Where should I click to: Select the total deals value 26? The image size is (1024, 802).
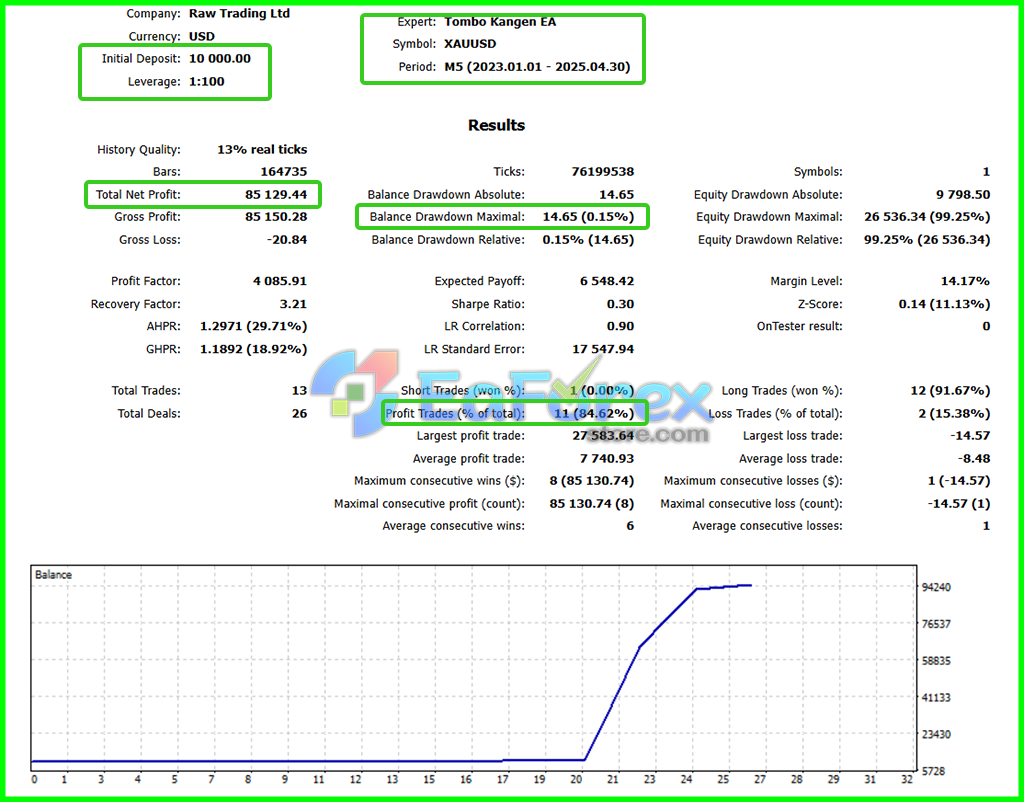299,413
